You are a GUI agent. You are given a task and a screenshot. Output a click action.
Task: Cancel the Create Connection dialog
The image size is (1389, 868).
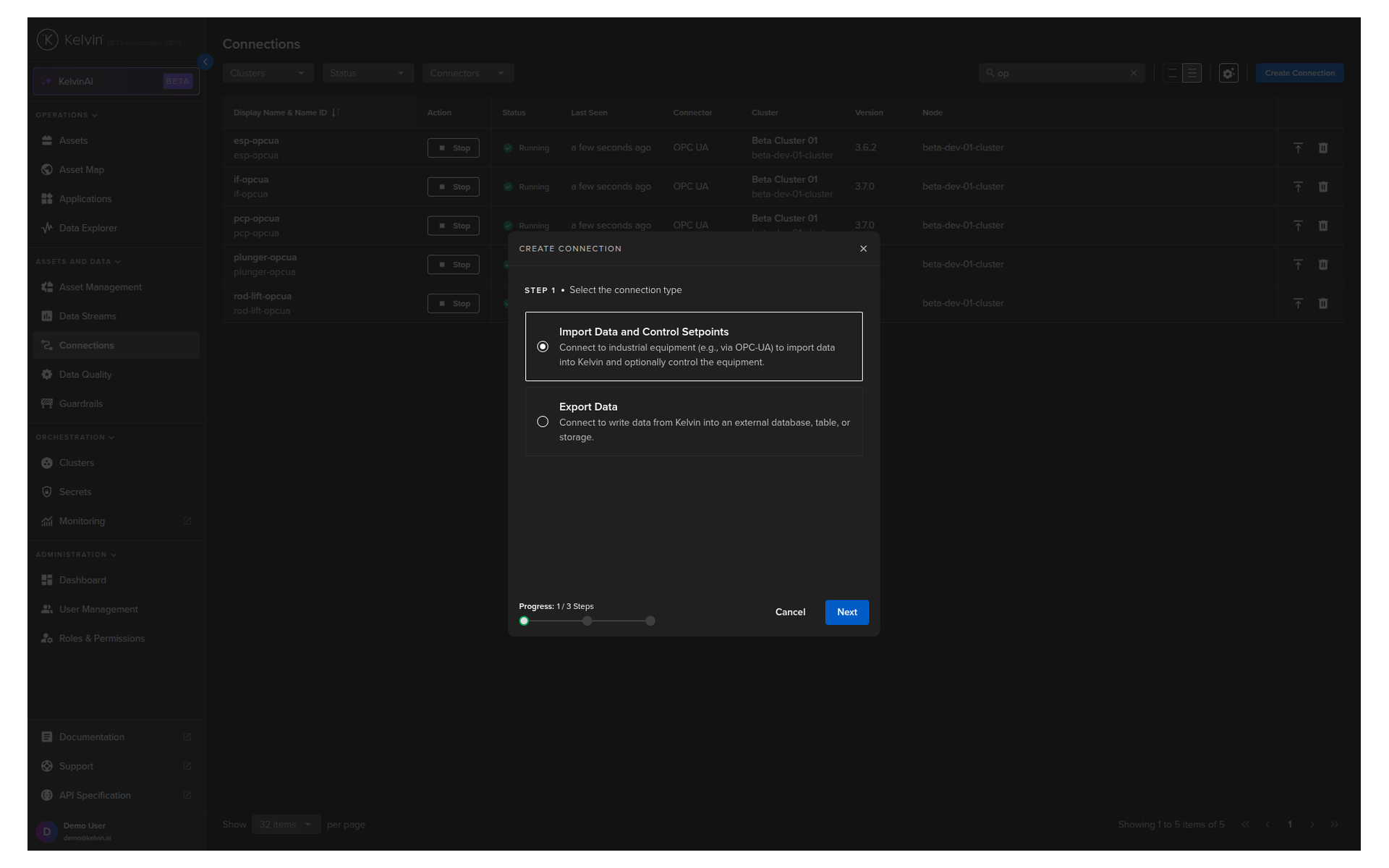pos(790,612)
